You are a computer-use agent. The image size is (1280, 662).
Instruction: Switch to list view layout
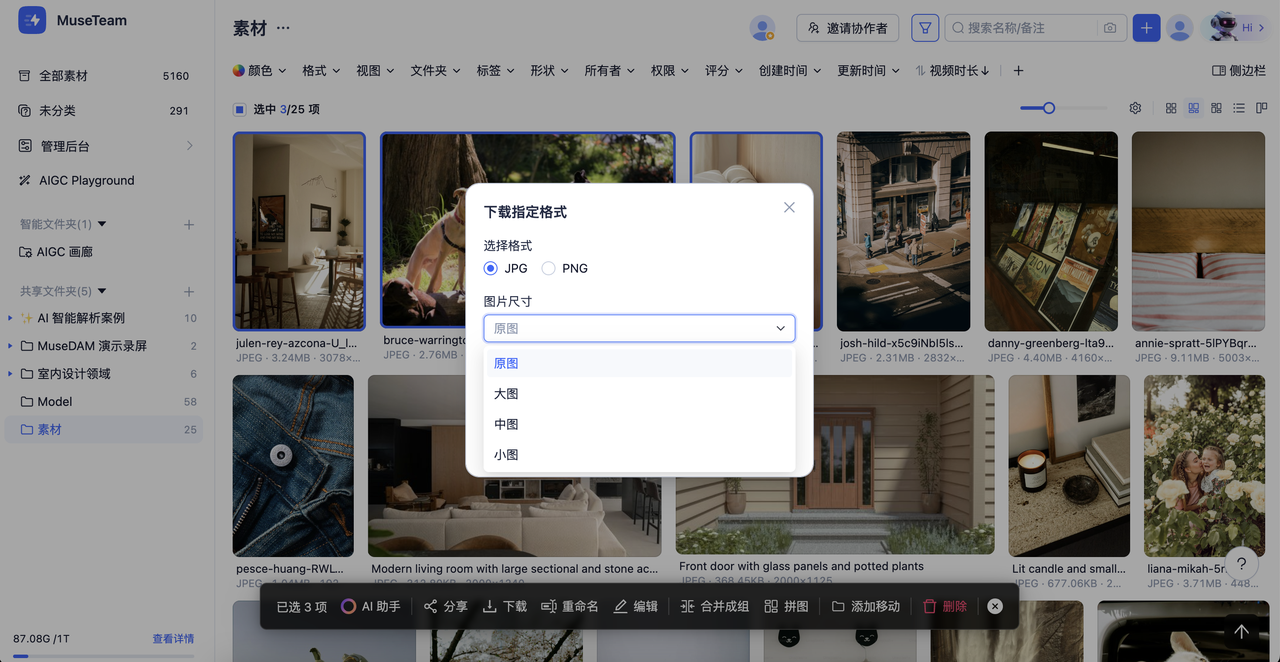[1238, 107]
